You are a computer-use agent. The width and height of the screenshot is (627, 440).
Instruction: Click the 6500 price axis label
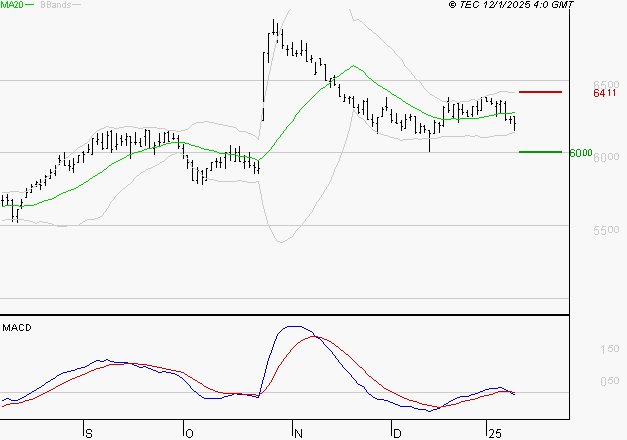607,84
